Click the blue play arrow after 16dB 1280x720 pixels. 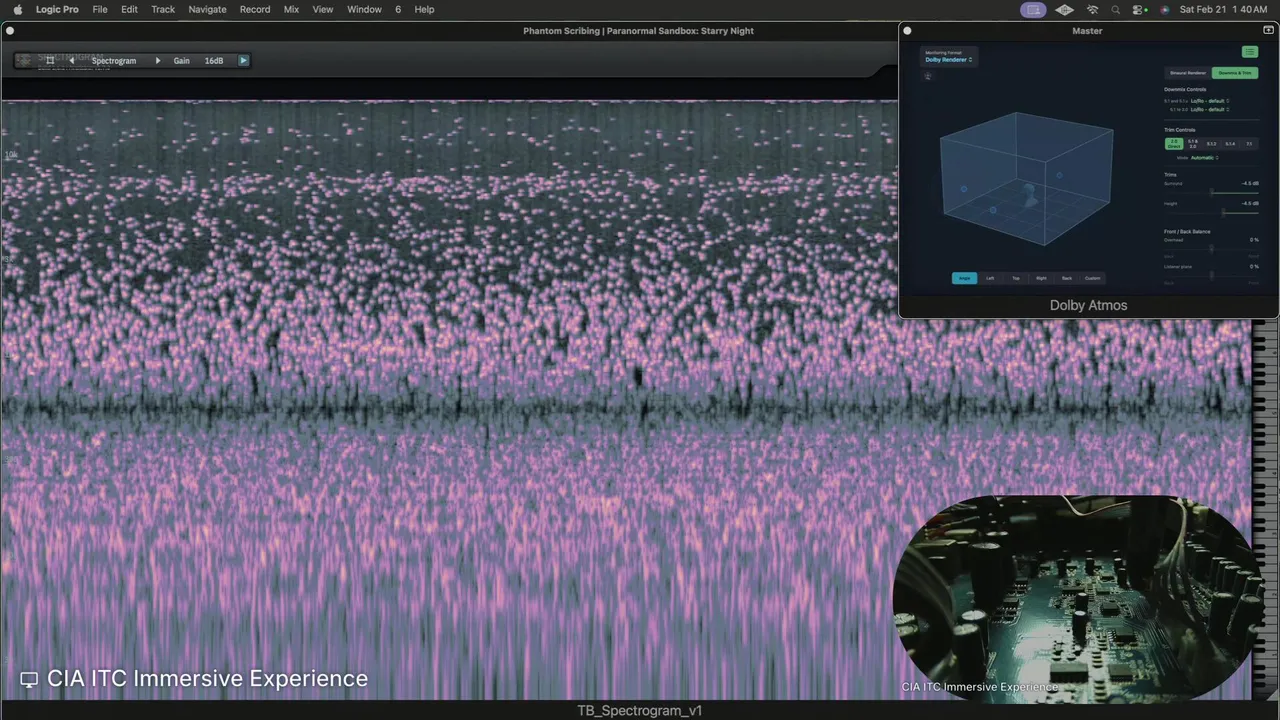(243, 61)
